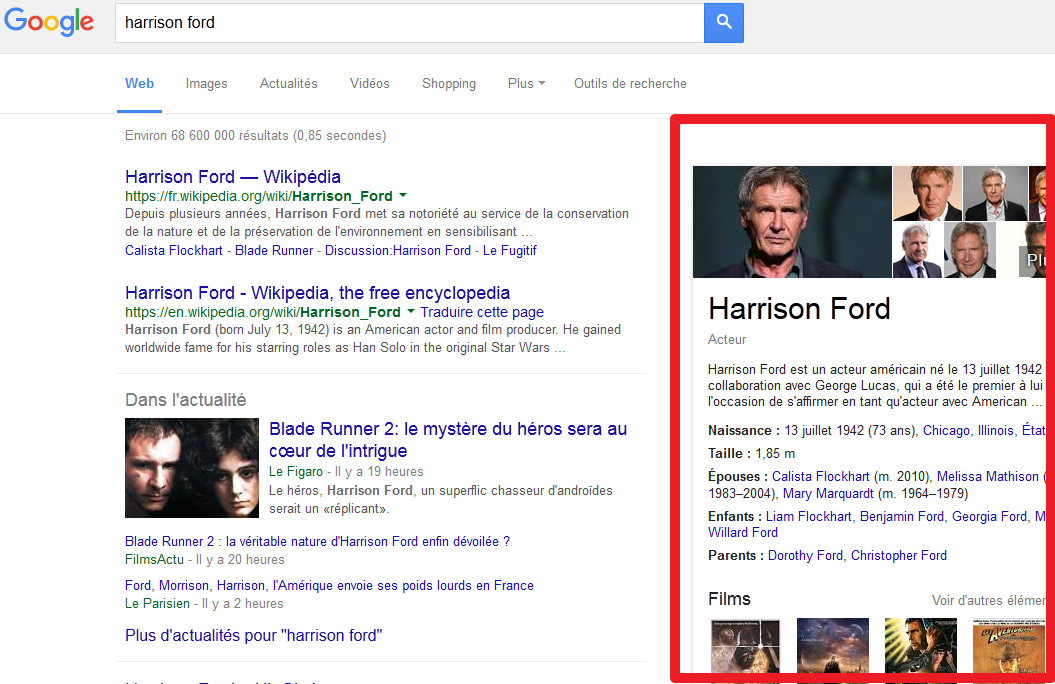This screenshot has width=1055, height=684.
Task: Open Calista Flockhart link under Épouses
Action: (x=820, y=476)
